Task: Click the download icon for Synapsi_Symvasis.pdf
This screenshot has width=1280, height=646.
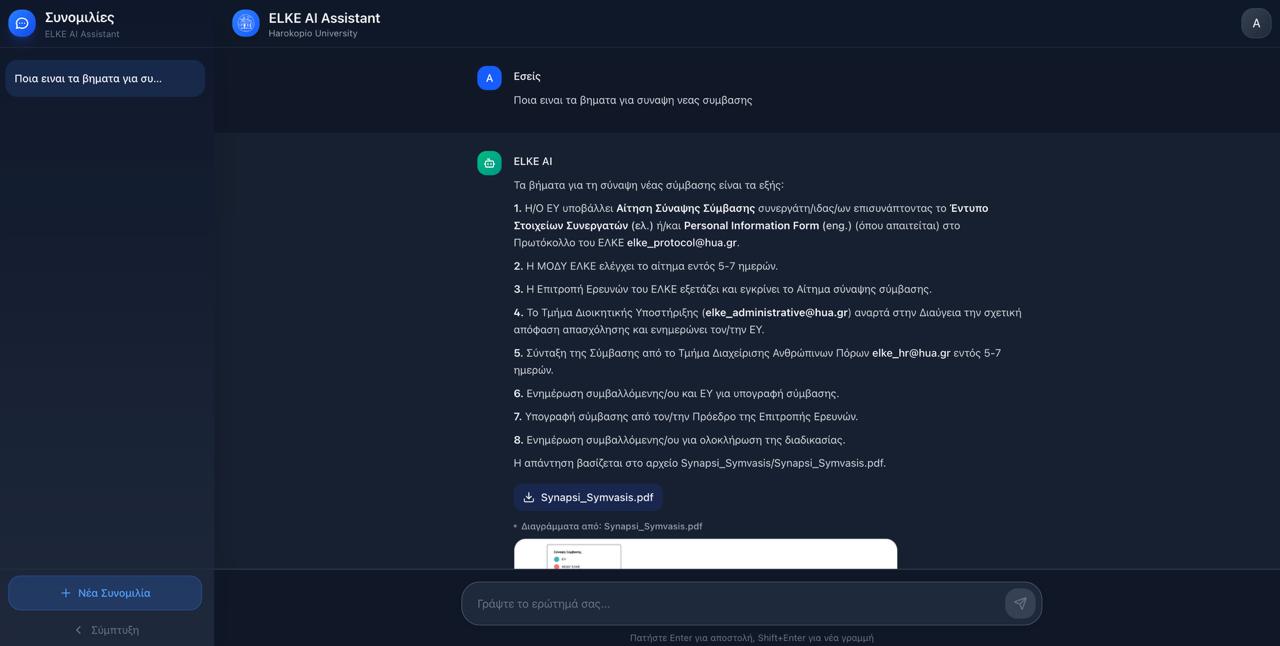Action: [x=529, y=497]
